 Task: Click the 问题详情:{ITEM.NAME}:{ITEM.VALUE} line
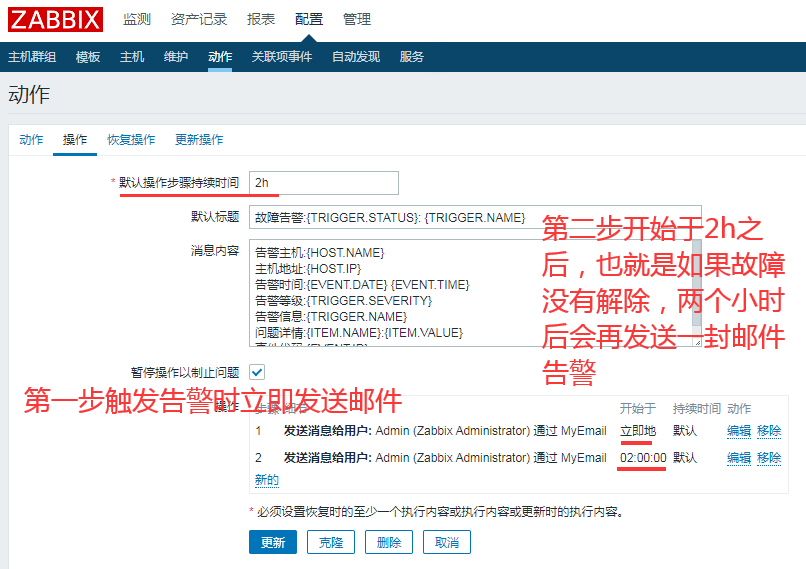359,333
